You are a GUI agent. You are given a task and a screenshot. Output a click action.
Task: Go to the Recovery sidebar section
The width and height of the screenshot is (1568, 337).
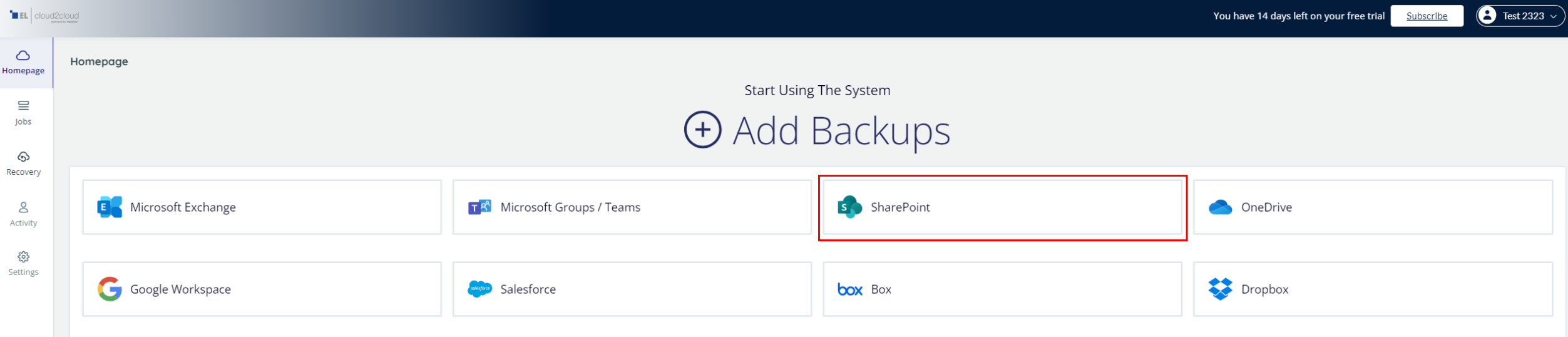(23, 163)
